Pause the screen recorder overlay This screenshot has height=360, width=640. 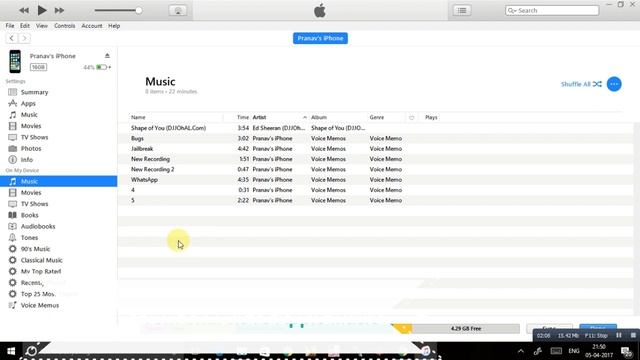coord(619,336)
